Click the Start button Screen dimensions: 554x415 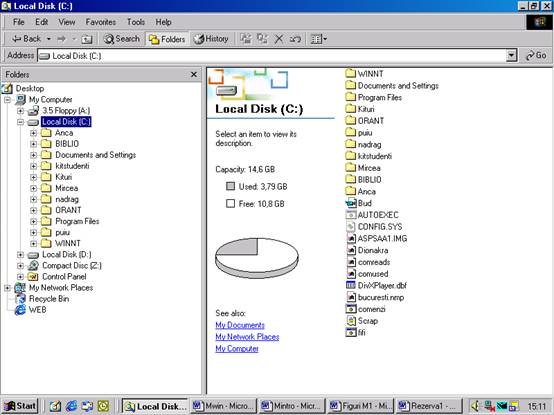point(20,406)
